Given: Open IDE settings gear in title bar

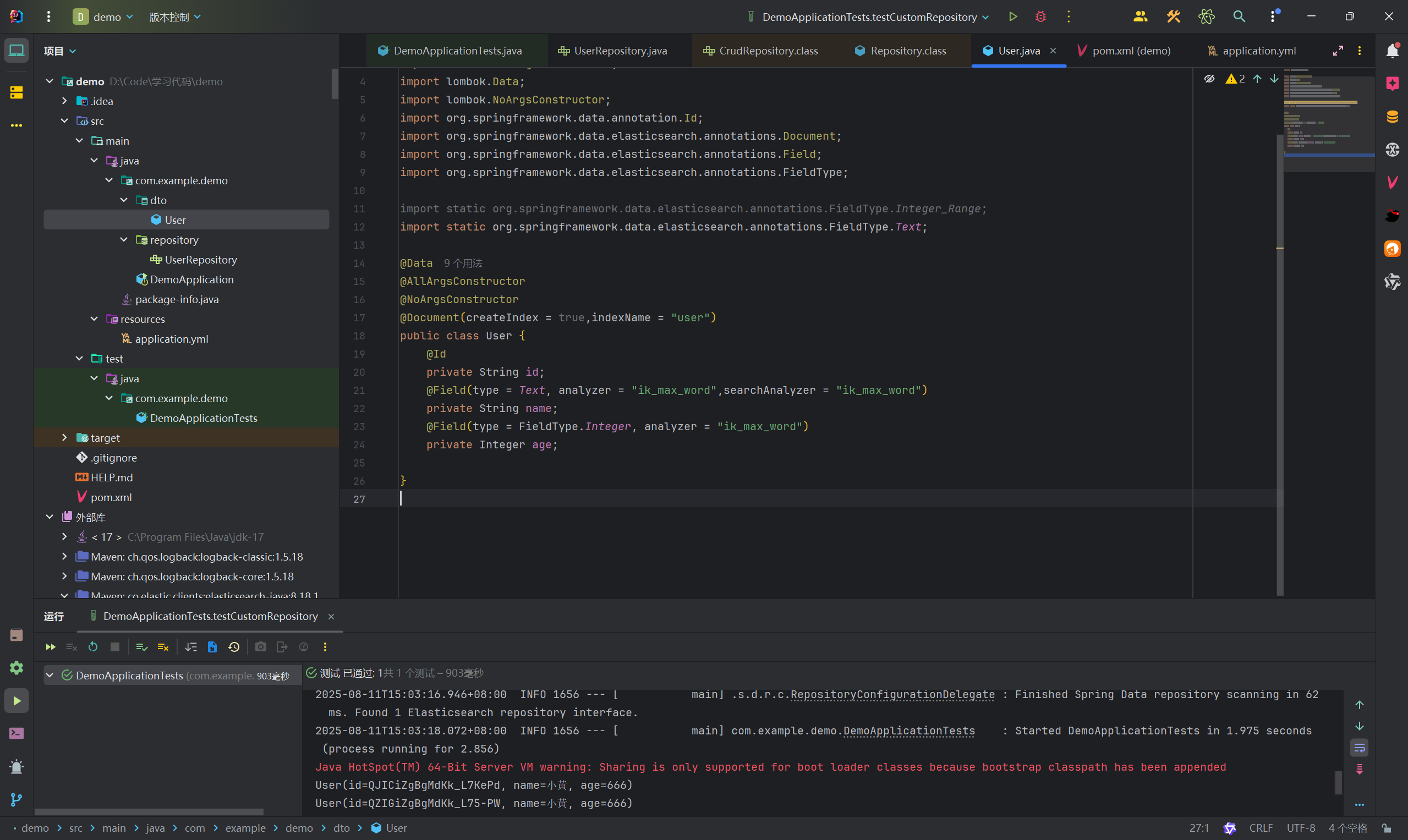Looking at the screenshot, I should pyautogui.click(x=1273, y=17).
